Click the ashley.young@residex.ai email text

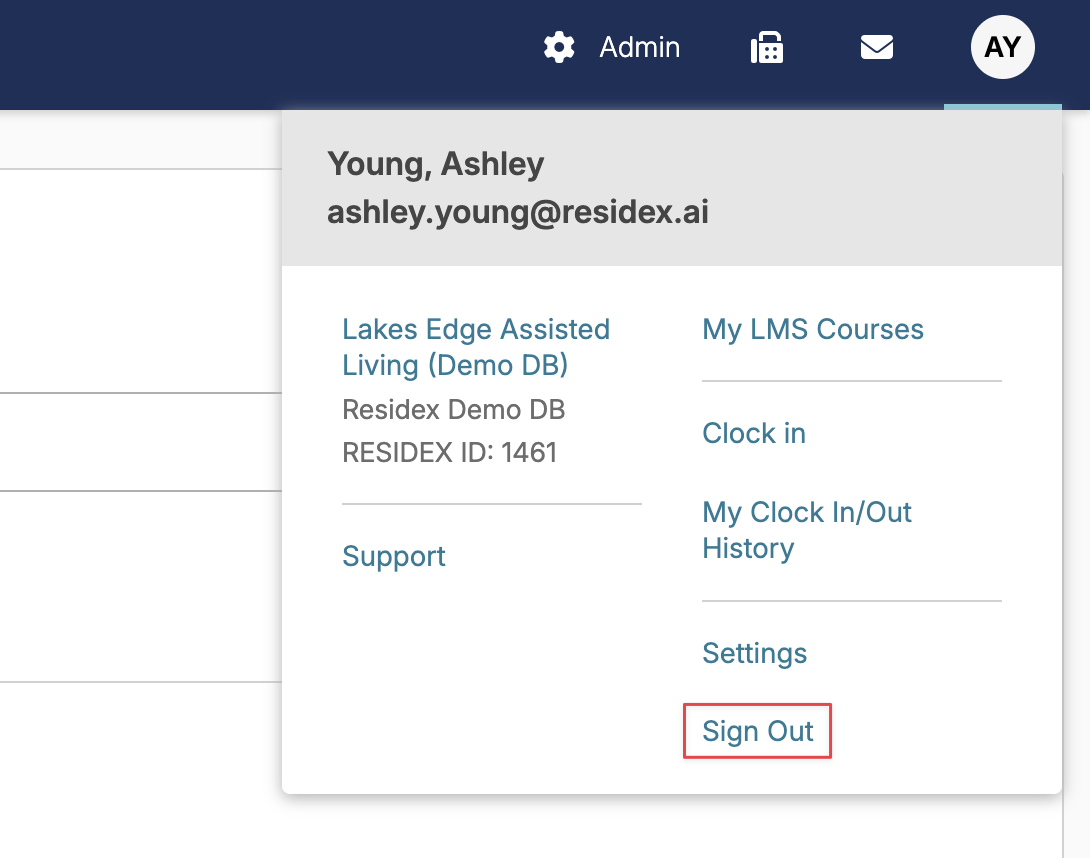coord(518,212)
